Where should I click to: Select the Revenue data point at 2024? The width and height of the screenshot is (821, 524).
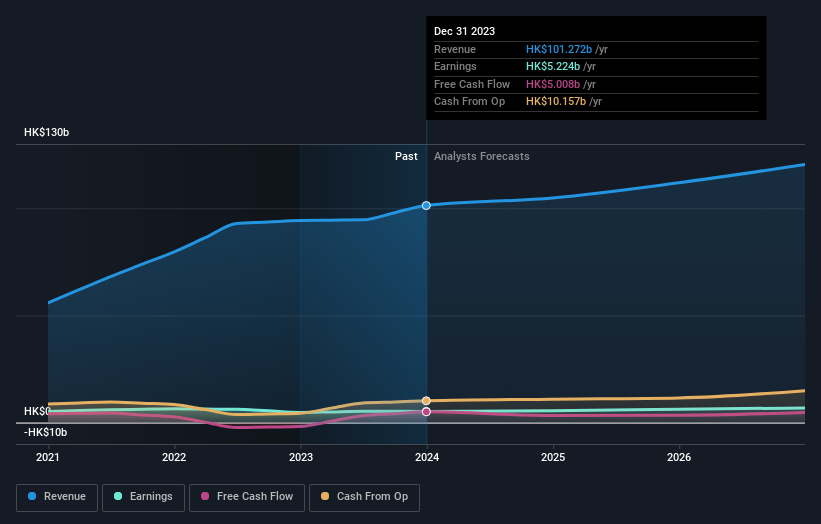click(x=426, y=206)
